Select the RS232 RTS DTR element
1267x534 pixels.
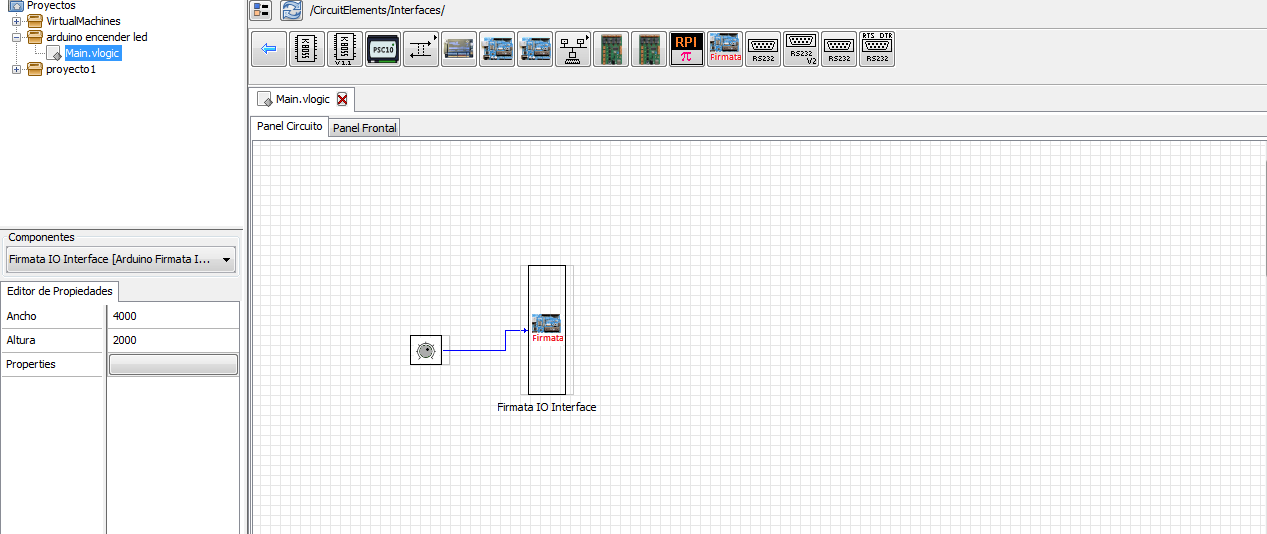pyautogui.click(x=877, y=49)
